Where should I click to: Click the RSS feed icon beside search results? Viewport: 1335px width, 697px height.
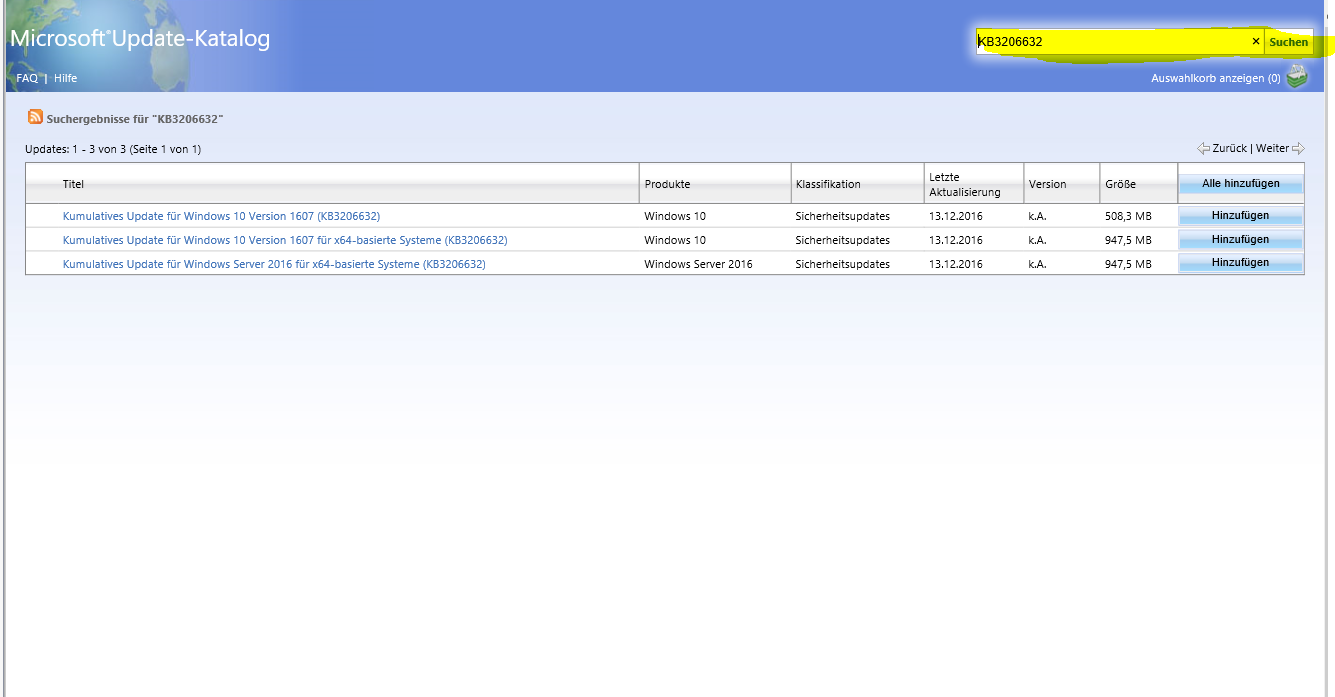point(35,117)
